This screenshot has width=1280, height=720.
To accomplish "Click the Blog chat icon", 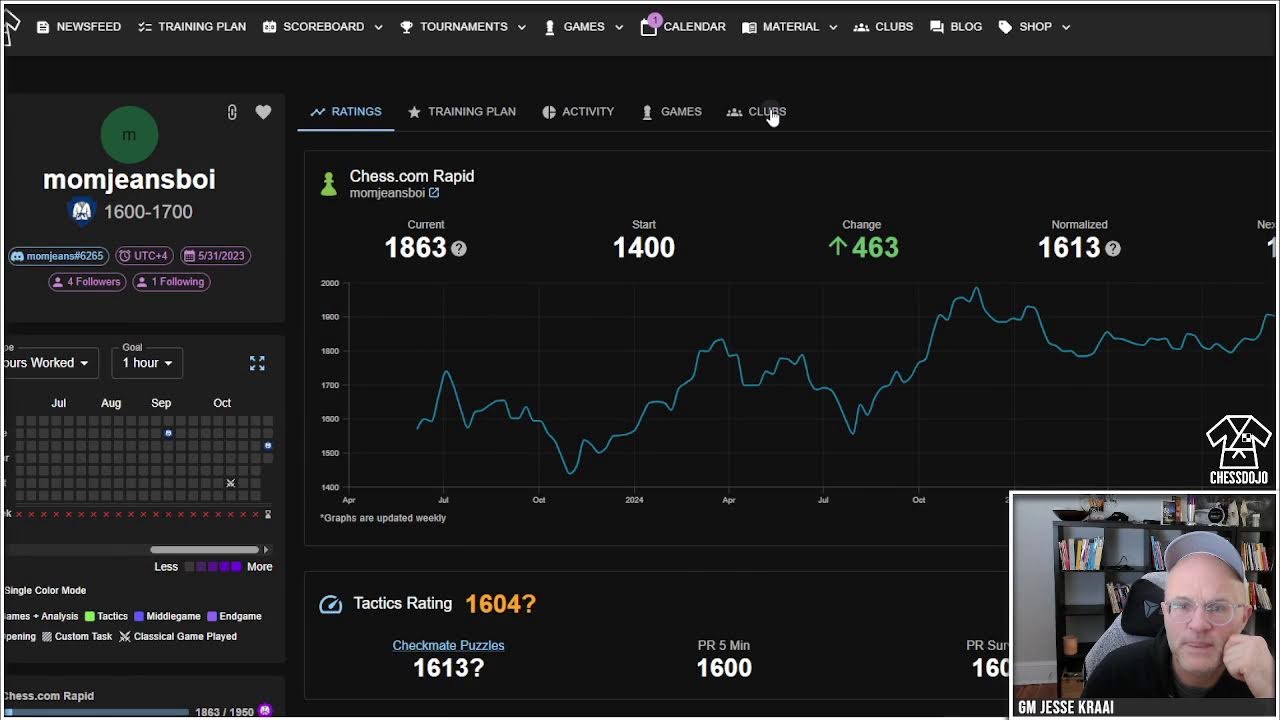I will coord(936,27).
